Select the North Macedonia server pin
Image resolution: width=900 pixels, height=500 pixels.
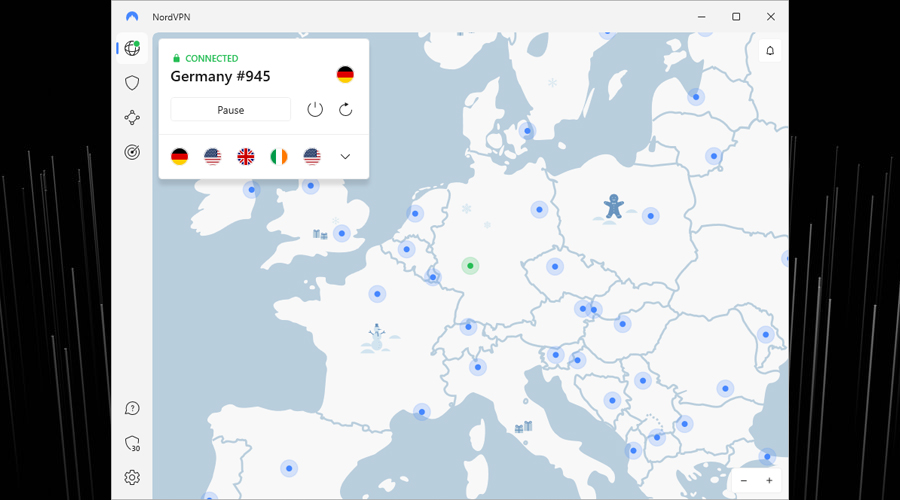point(657,437)
